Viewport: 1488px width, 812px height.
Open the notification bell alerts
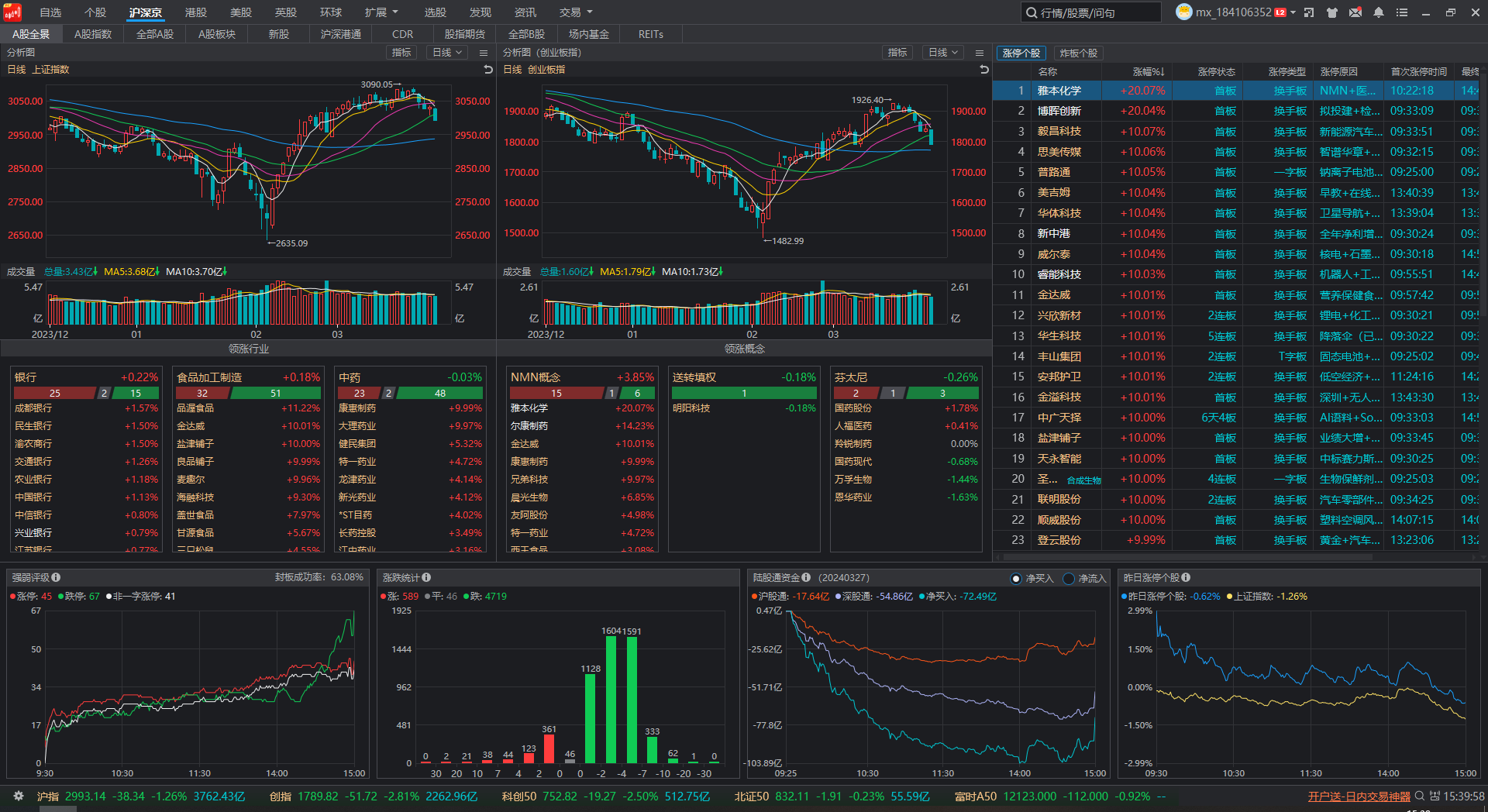point(1379,12)
